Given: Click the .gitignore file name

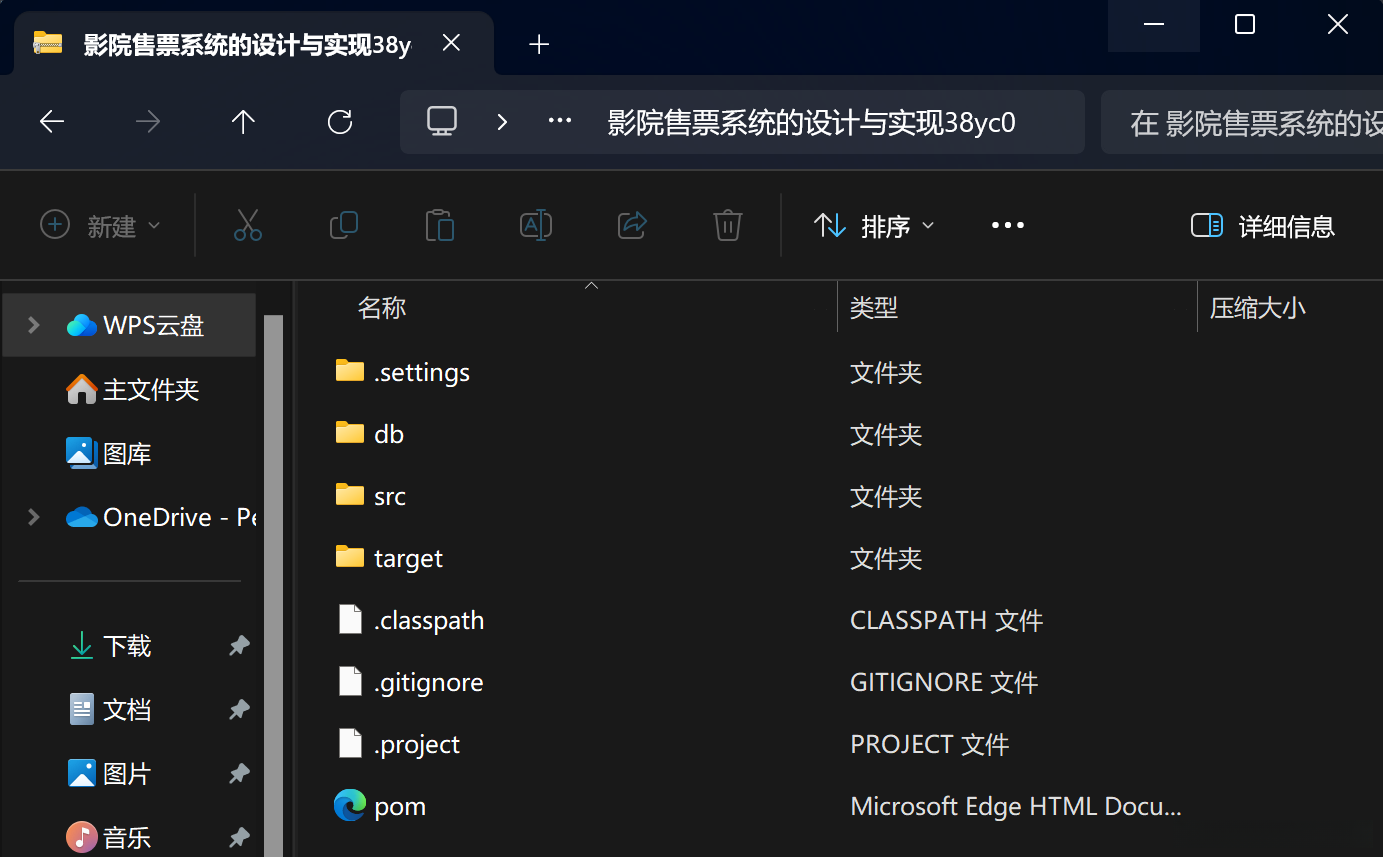Looking at the screenshot, I should click(x=429, y=683).
